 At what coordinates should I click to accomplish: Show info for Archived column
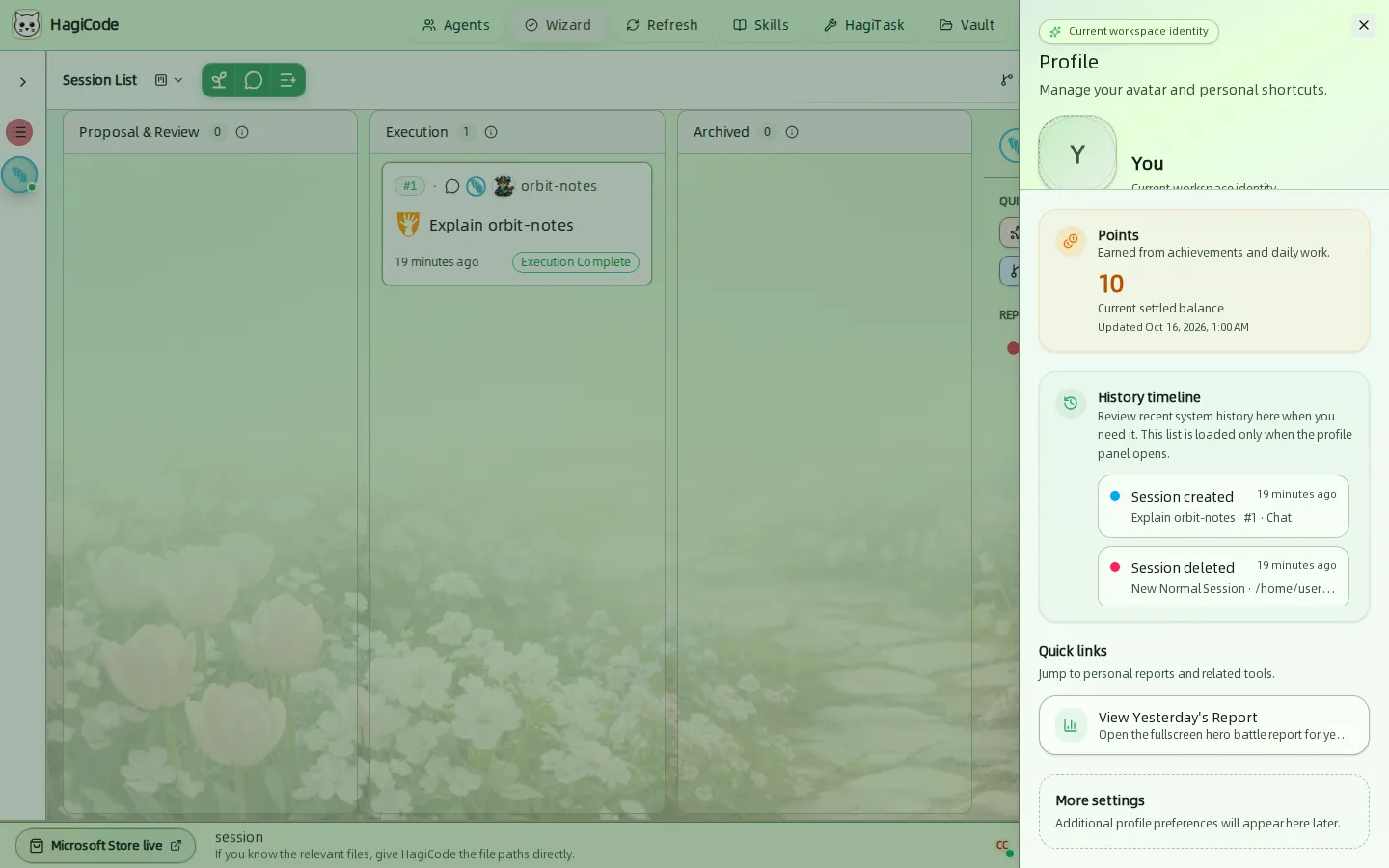(x=792, y=132)
